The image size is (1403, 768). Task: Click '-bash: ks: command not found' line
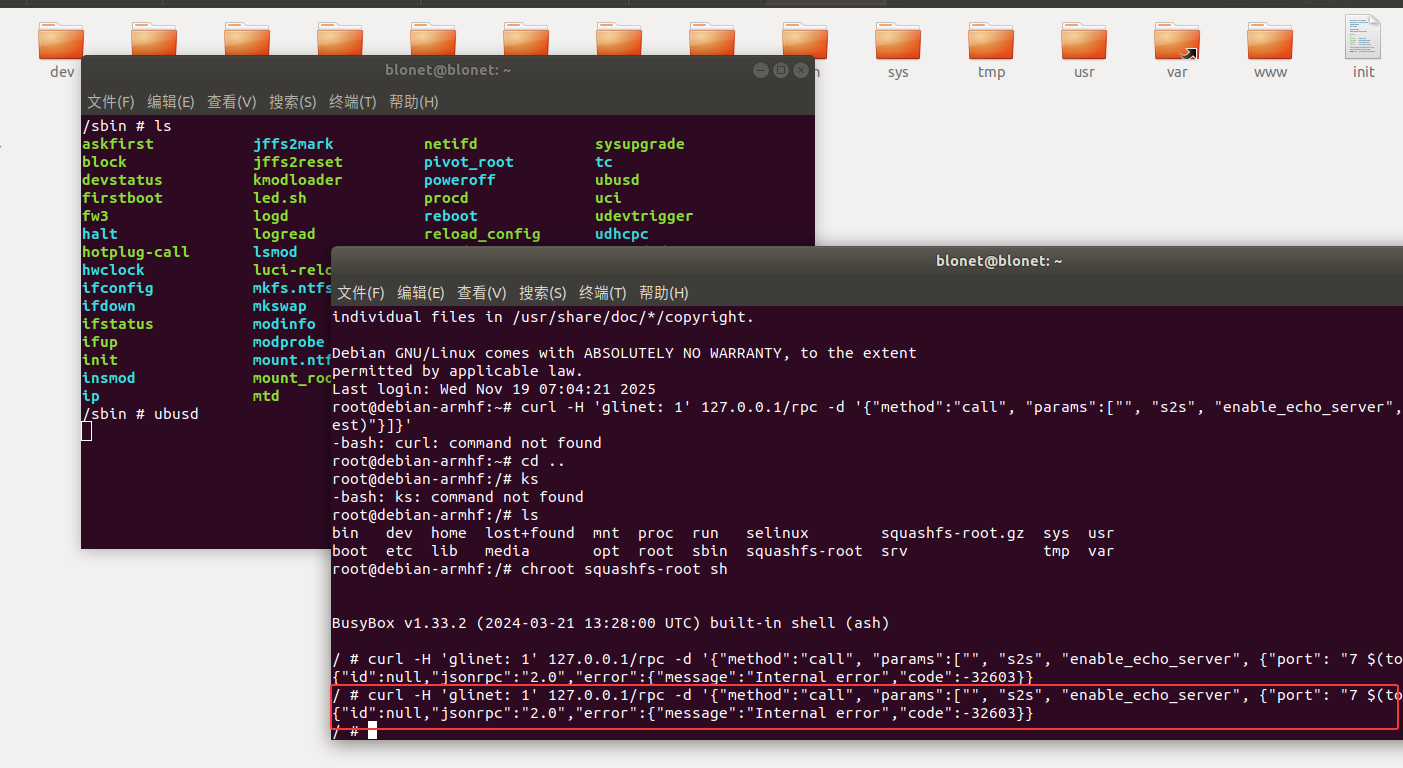click(x=458, y=497)
